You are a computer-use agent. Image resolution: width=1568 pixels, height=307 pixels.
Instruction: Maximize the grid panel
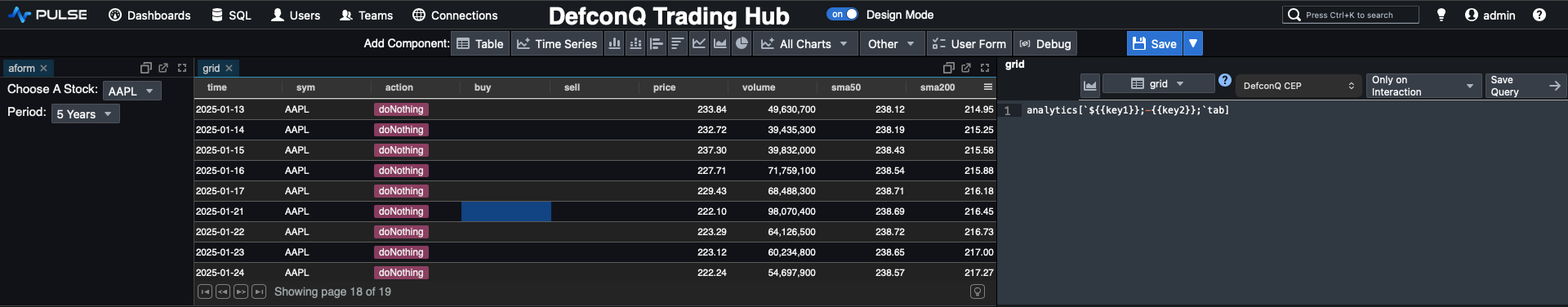coord(985,68)
